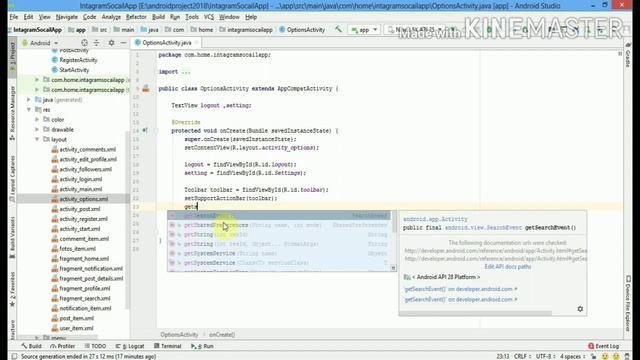The height and width of the screenshot is (360, 640).
Task: Open activity_login.xml file
Action: [x=81, y=179]
